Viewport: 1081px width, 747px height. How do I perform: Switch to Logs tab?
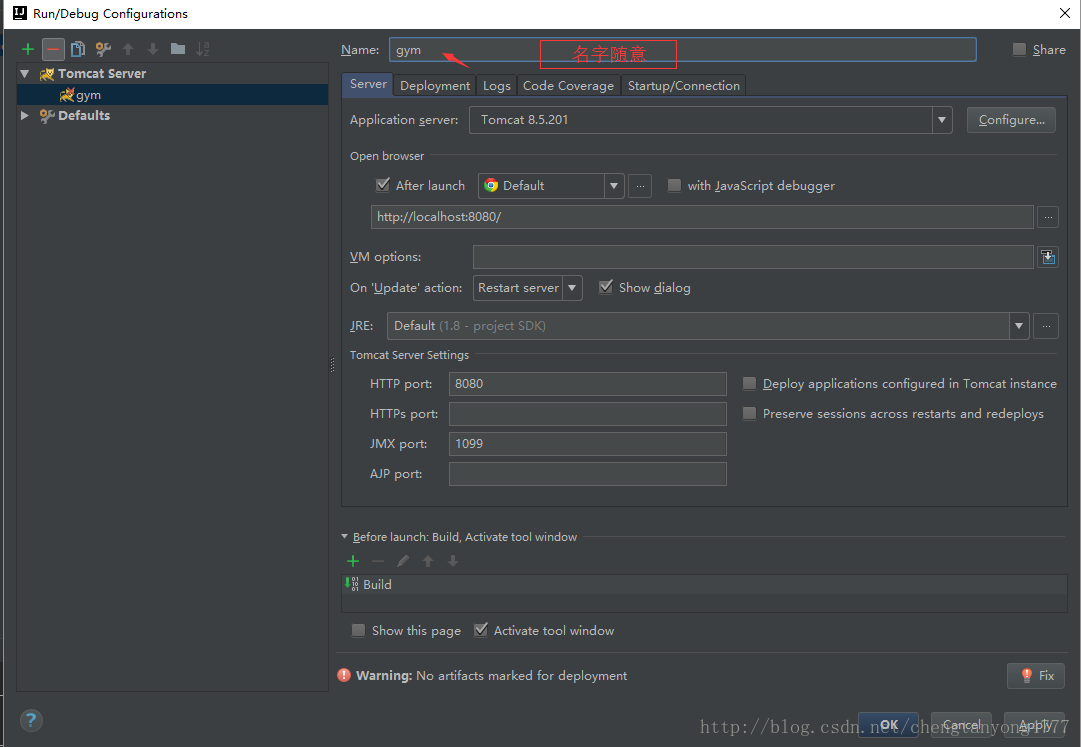(x=496, y=85)
